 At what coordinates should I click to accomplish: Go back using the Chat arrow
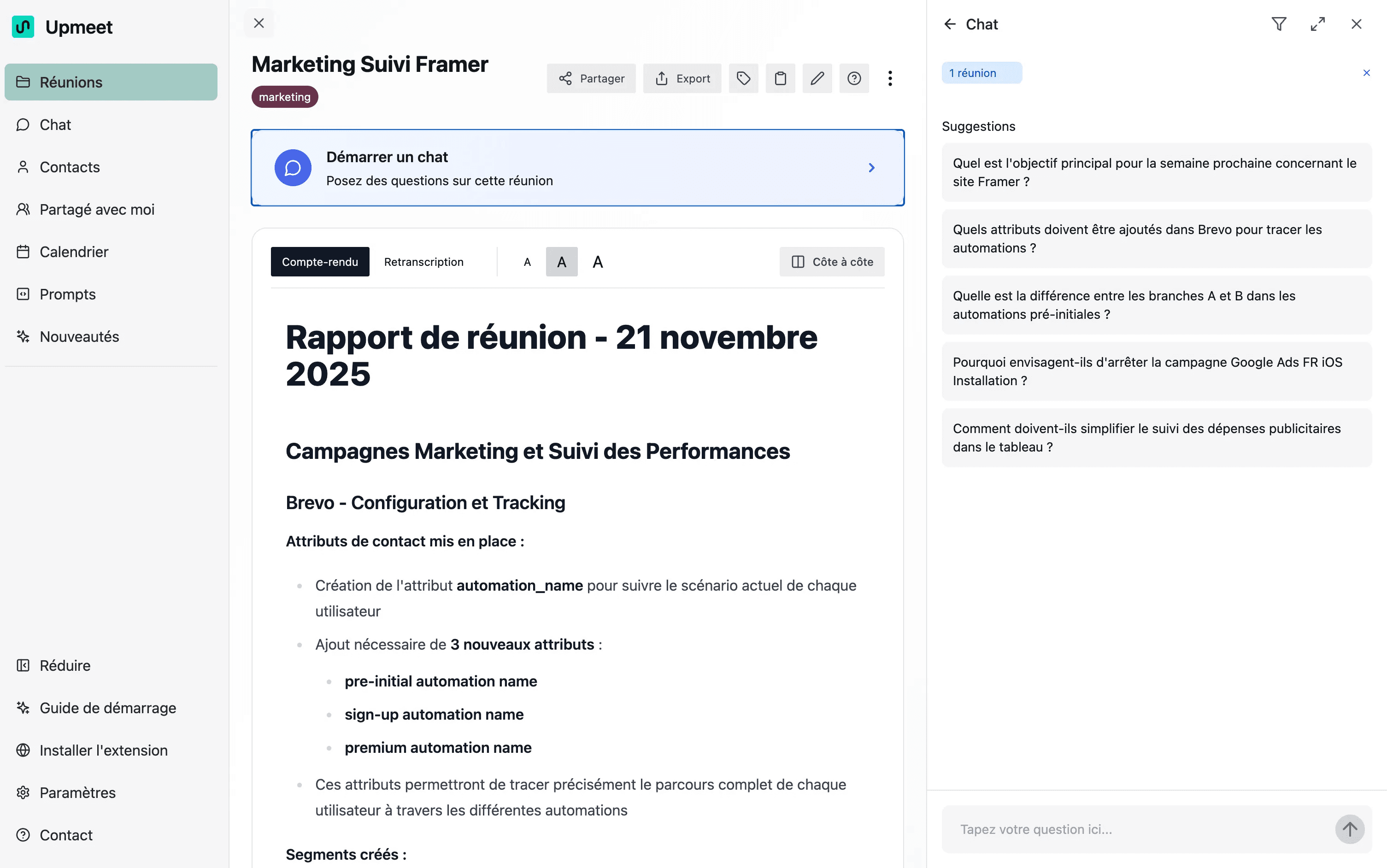pyautogui.click(x=950, y=24)
